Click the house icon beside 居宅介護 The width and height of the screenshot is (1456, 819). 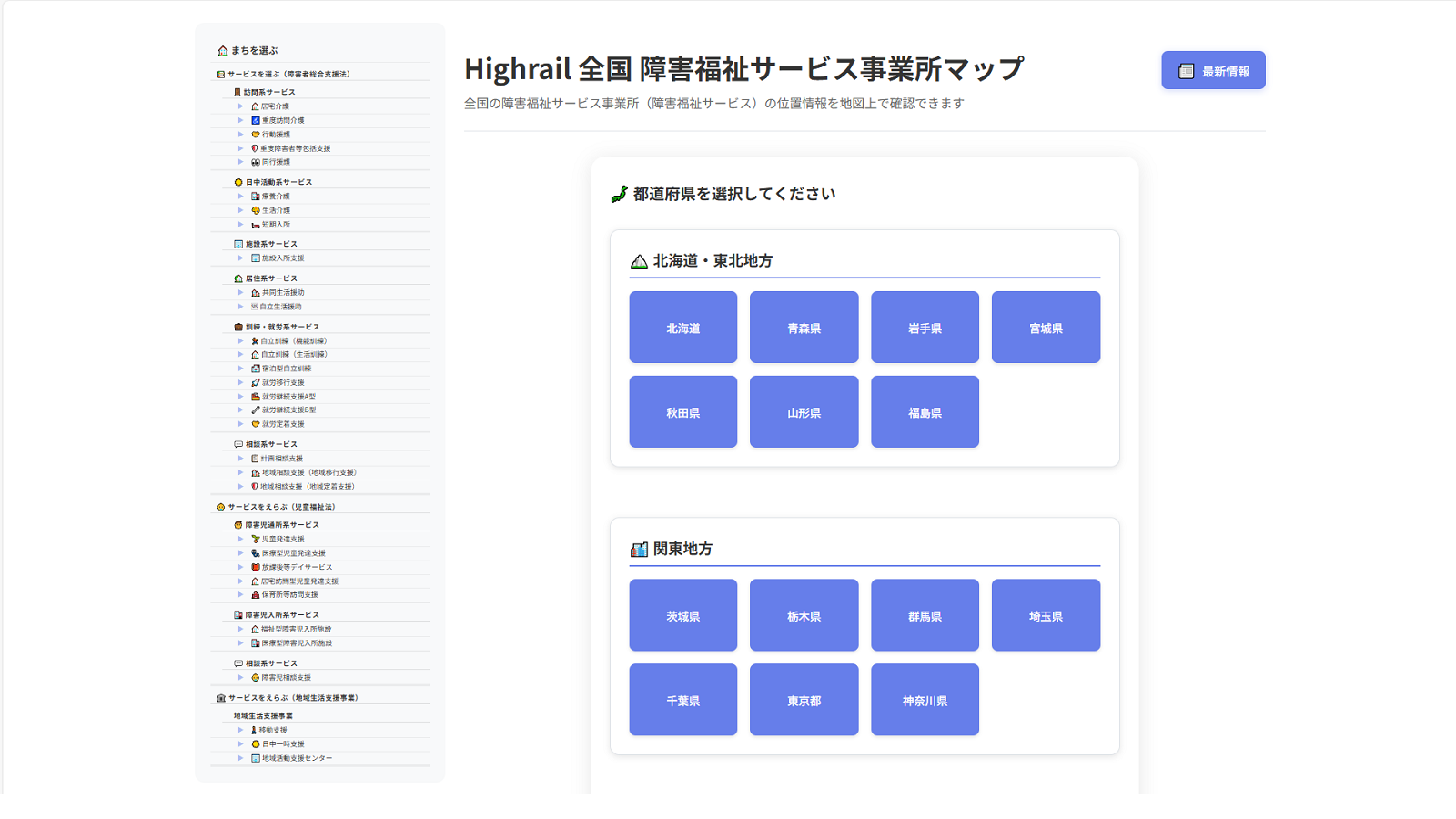coord(255,106)
